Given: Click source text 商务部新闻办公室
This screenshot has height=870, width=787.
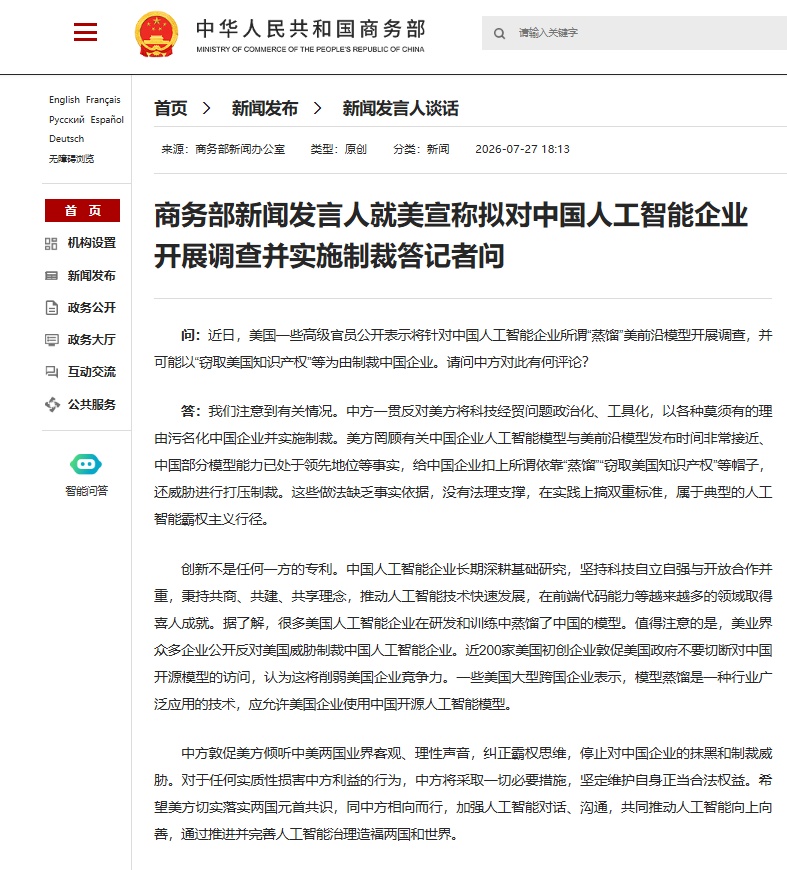Looking at the screenshot, I should pyautogui.click(x=240, y=149).
